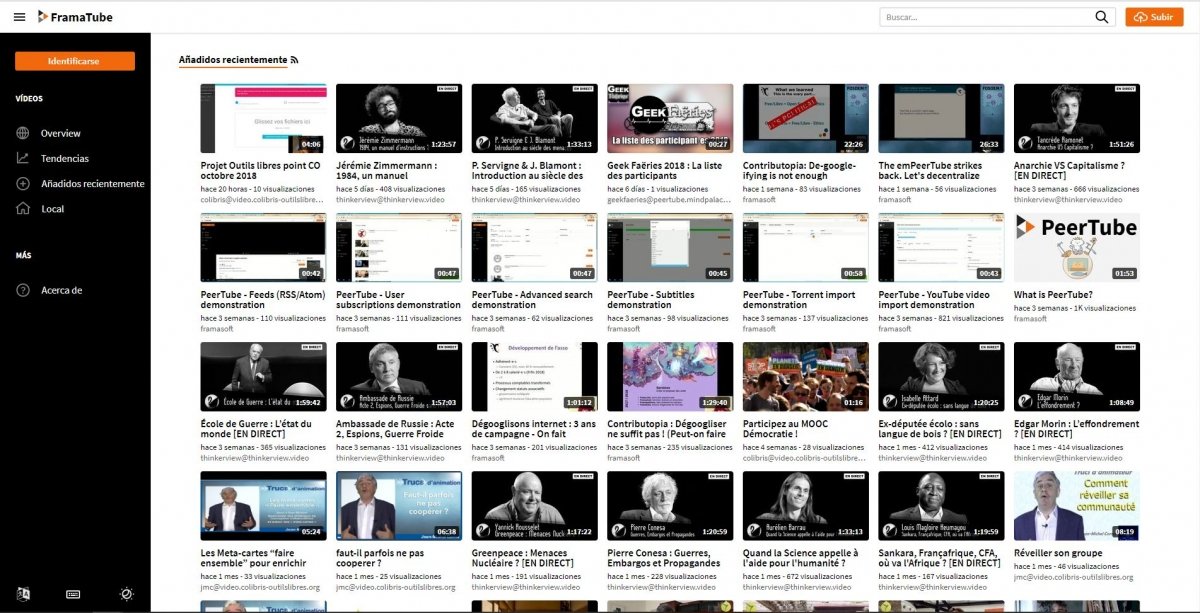Click the Acerca de question-mark icon
This screenshot has width=1200, height=613.
[x=23, y=290]
